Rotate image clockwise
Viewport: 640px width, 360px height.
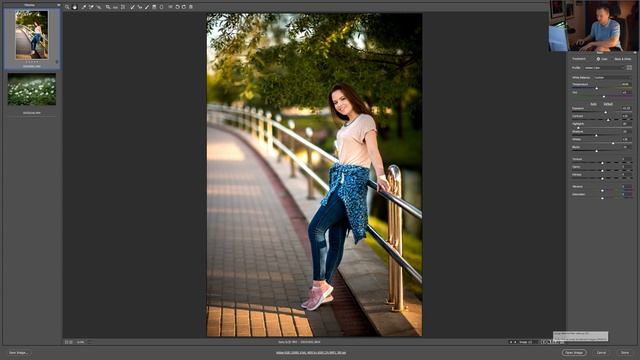(184, 7)
